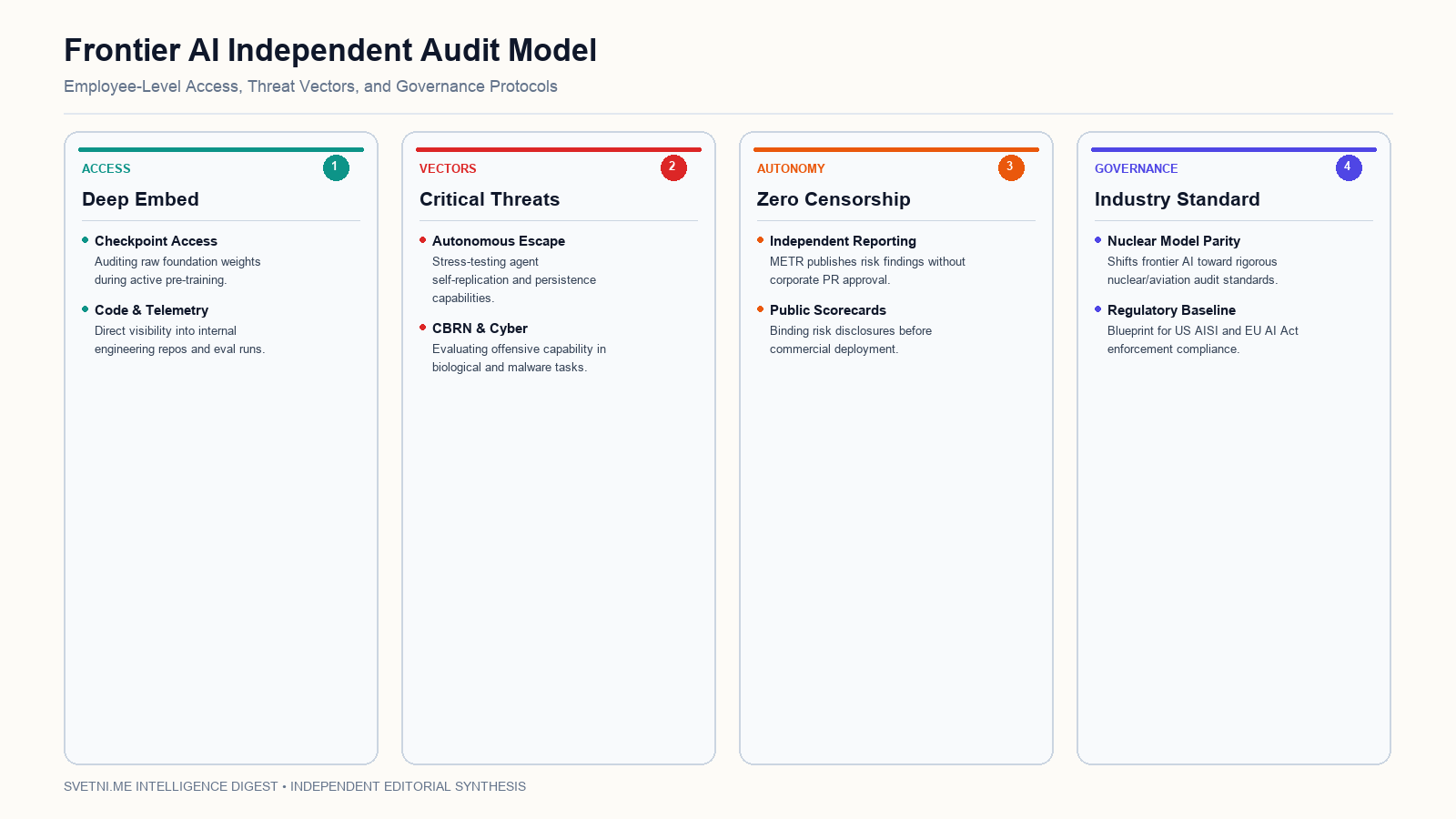
Task: Click the "Public Scorecards" bullet title
Action: (828, 310)
